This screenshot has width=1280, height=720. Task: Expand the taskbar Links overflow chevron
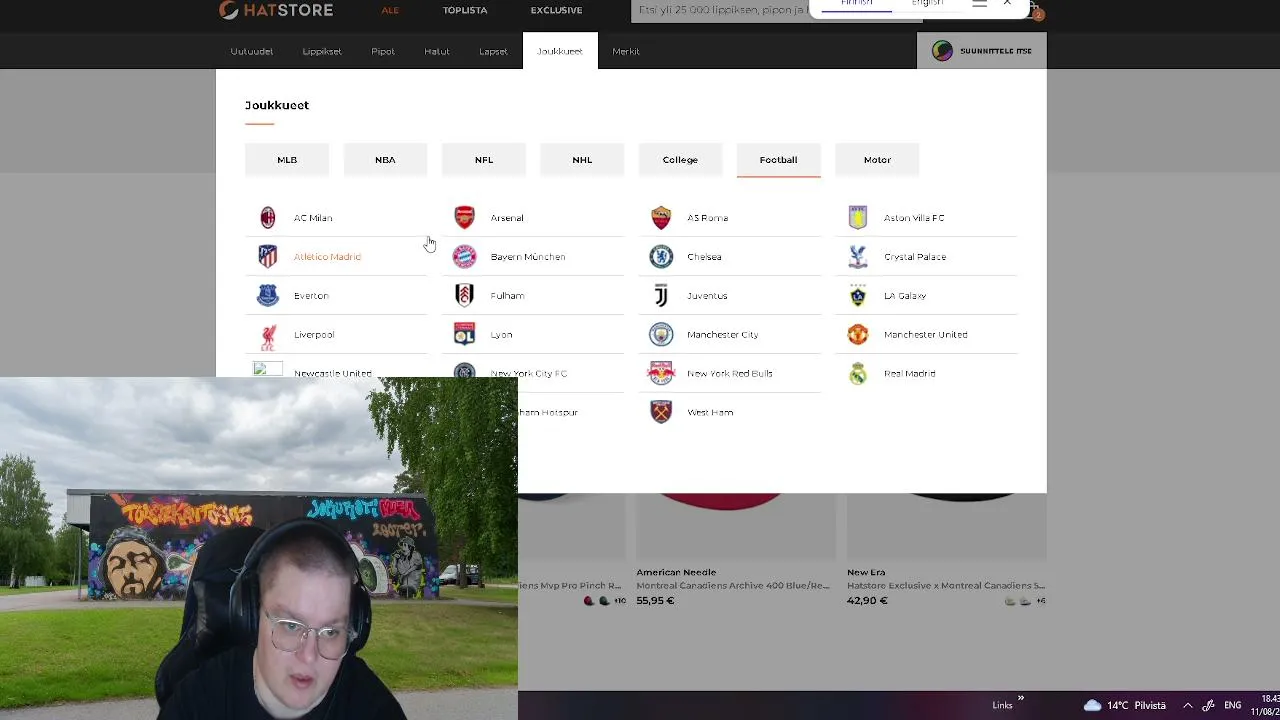[x=1021, y=699]
